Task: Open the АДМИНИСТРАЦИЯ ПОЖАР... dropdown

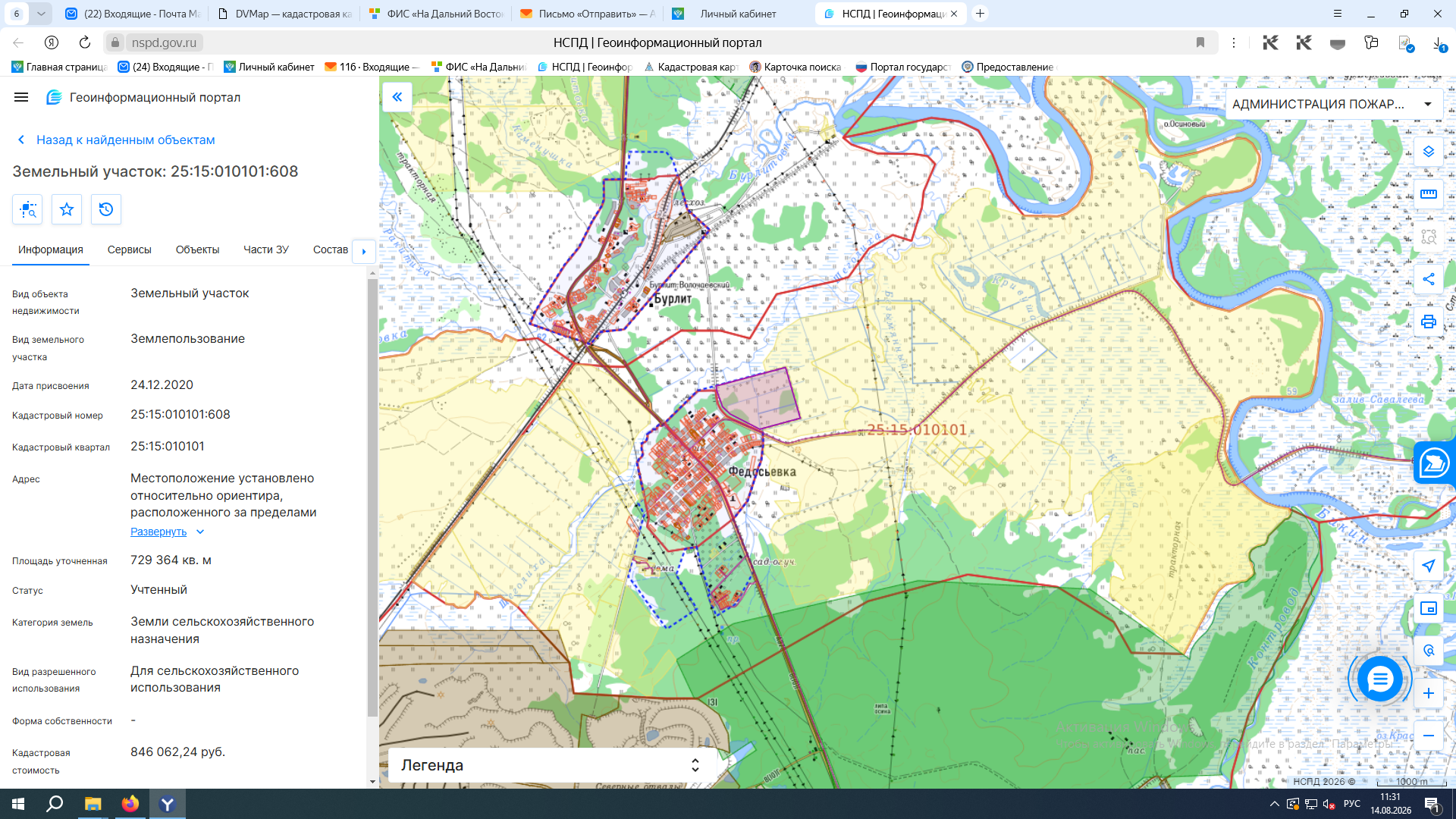Action: [x=1333, y=104]
